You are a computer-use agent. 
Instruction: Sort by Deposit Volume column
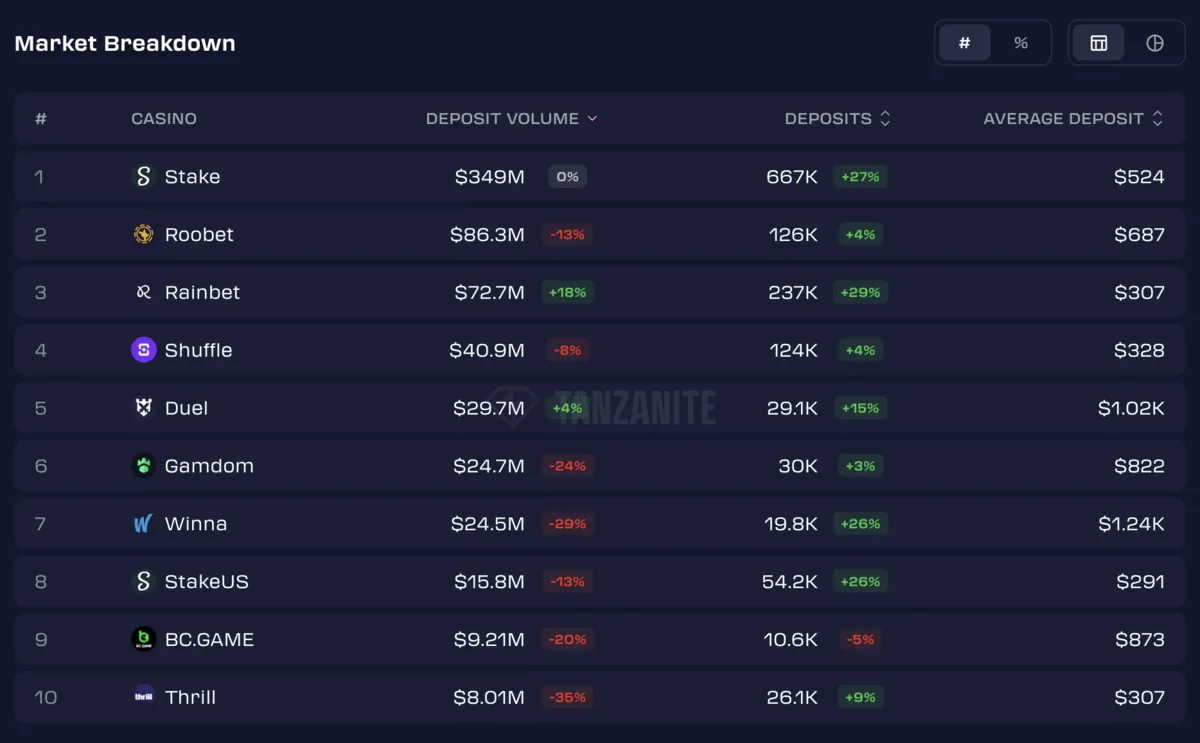(x=511, y=118)
